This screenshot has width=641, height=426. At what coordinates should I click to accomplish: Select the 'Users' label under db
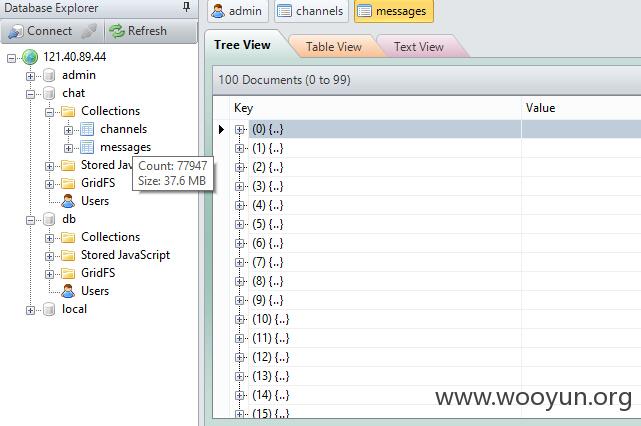(95, 291)
